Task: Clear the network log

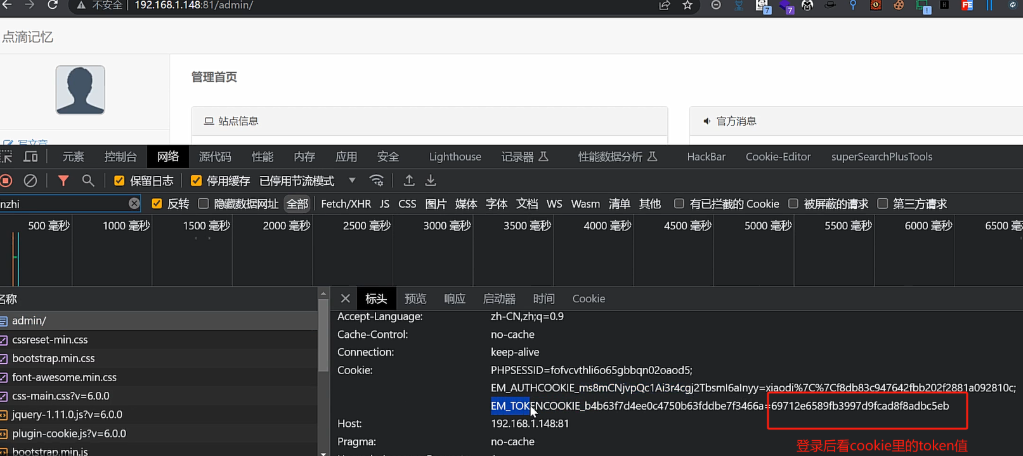Action: pos(31,181)
